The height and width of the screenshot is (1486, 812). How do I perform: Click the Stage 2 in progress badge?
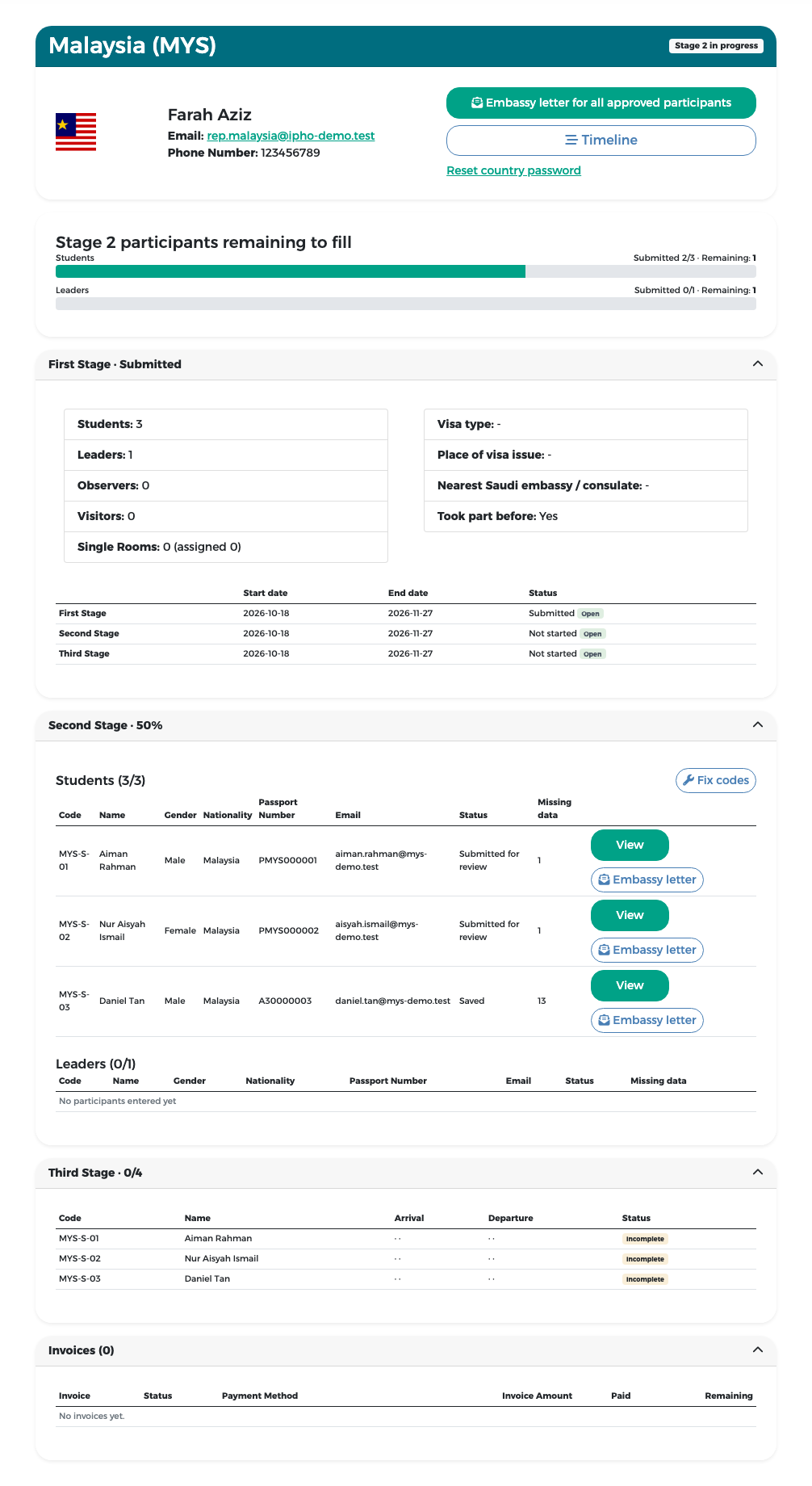(717, 46)
